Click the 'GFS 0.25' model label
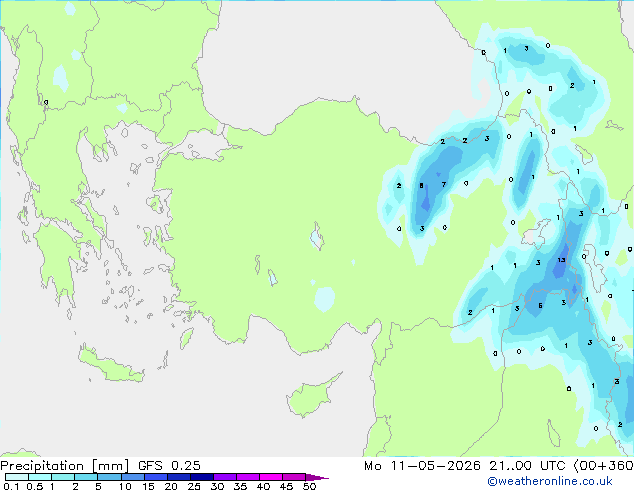634x490 pixels. (x=169, y=466)
